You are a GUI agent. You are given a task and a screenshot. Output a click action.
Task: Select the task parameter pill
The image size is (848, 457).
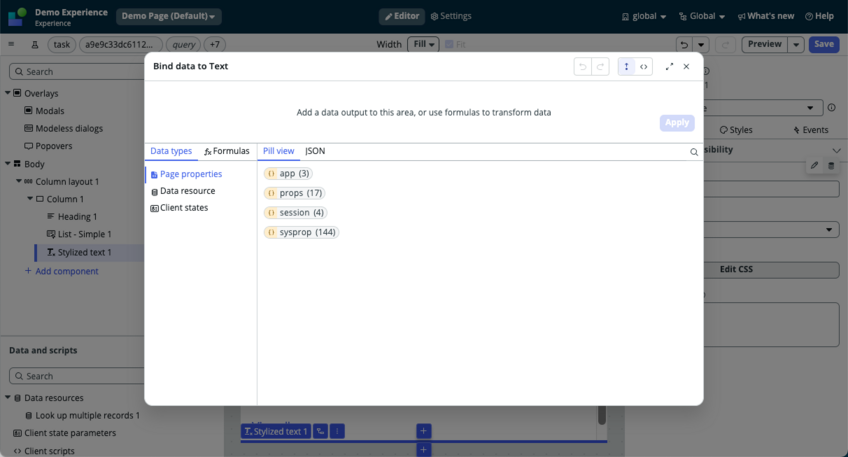(x=62, y=44)
